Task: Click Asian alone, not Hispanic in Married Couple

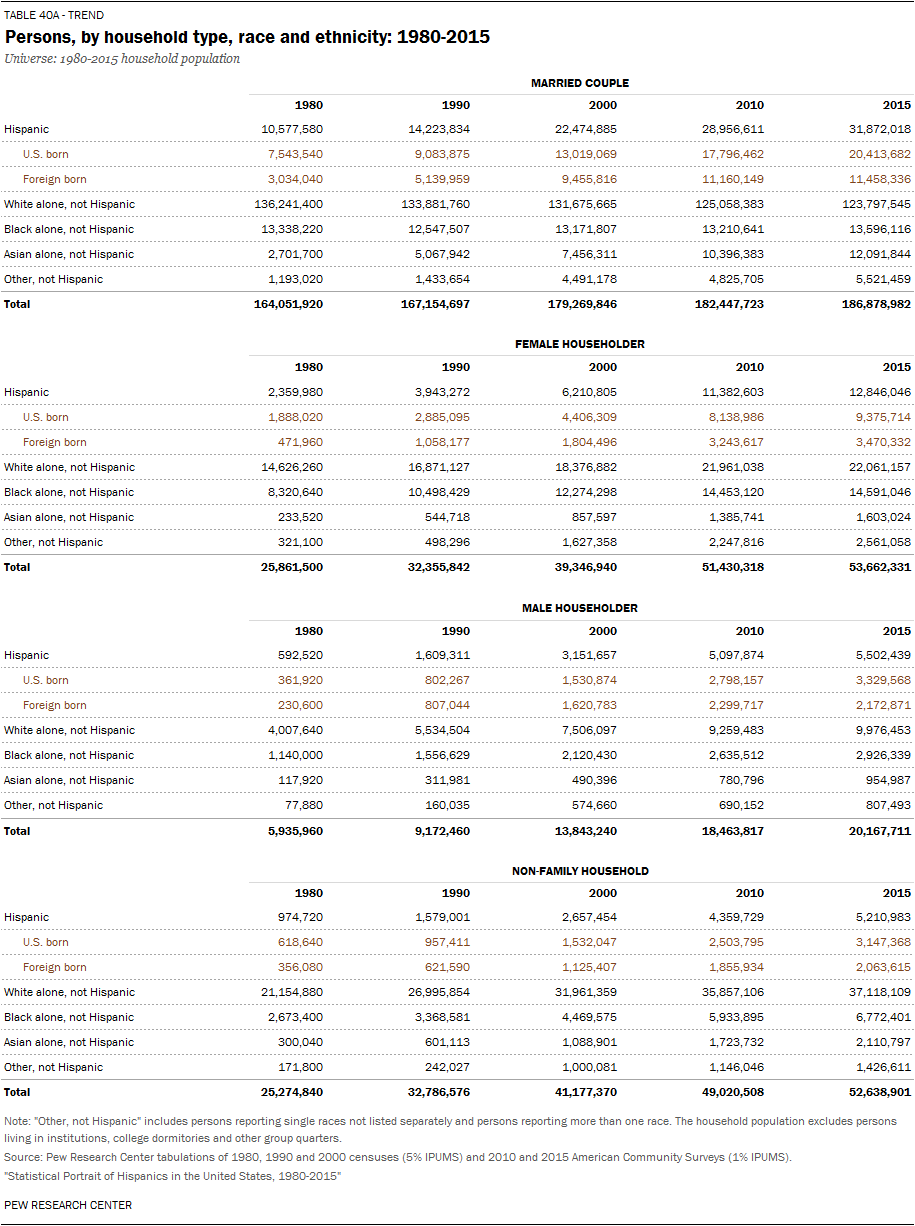Action: coord(69,254)
